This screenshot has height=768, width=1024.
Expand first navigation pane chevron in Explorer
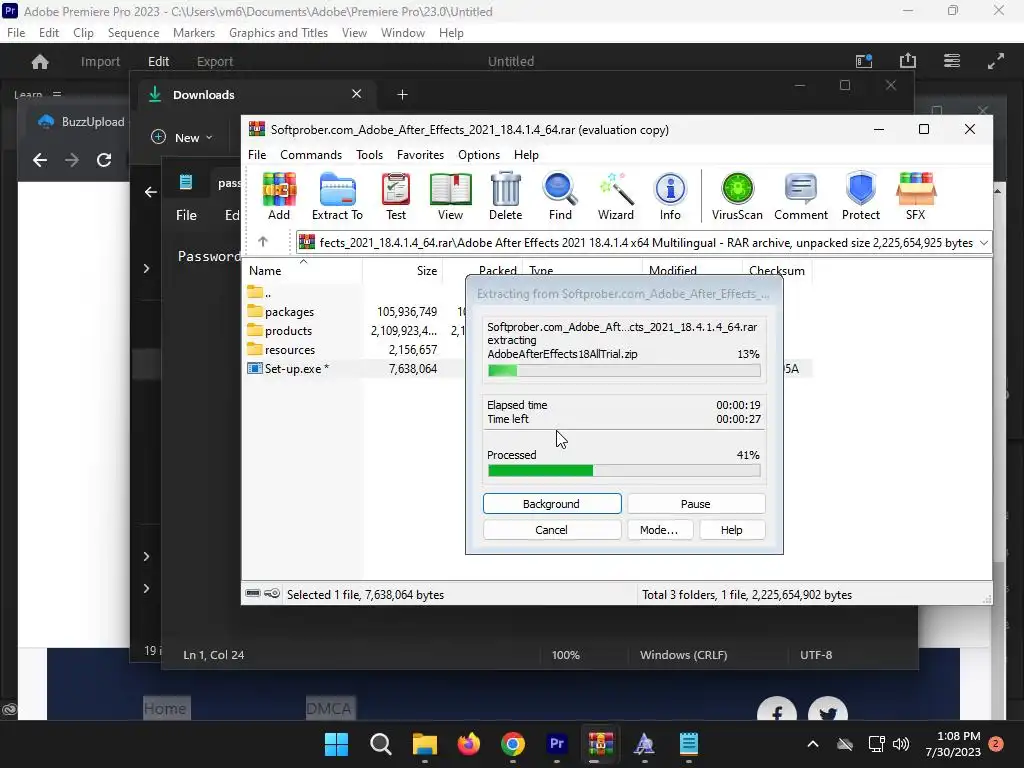click(x=146, y=268)
